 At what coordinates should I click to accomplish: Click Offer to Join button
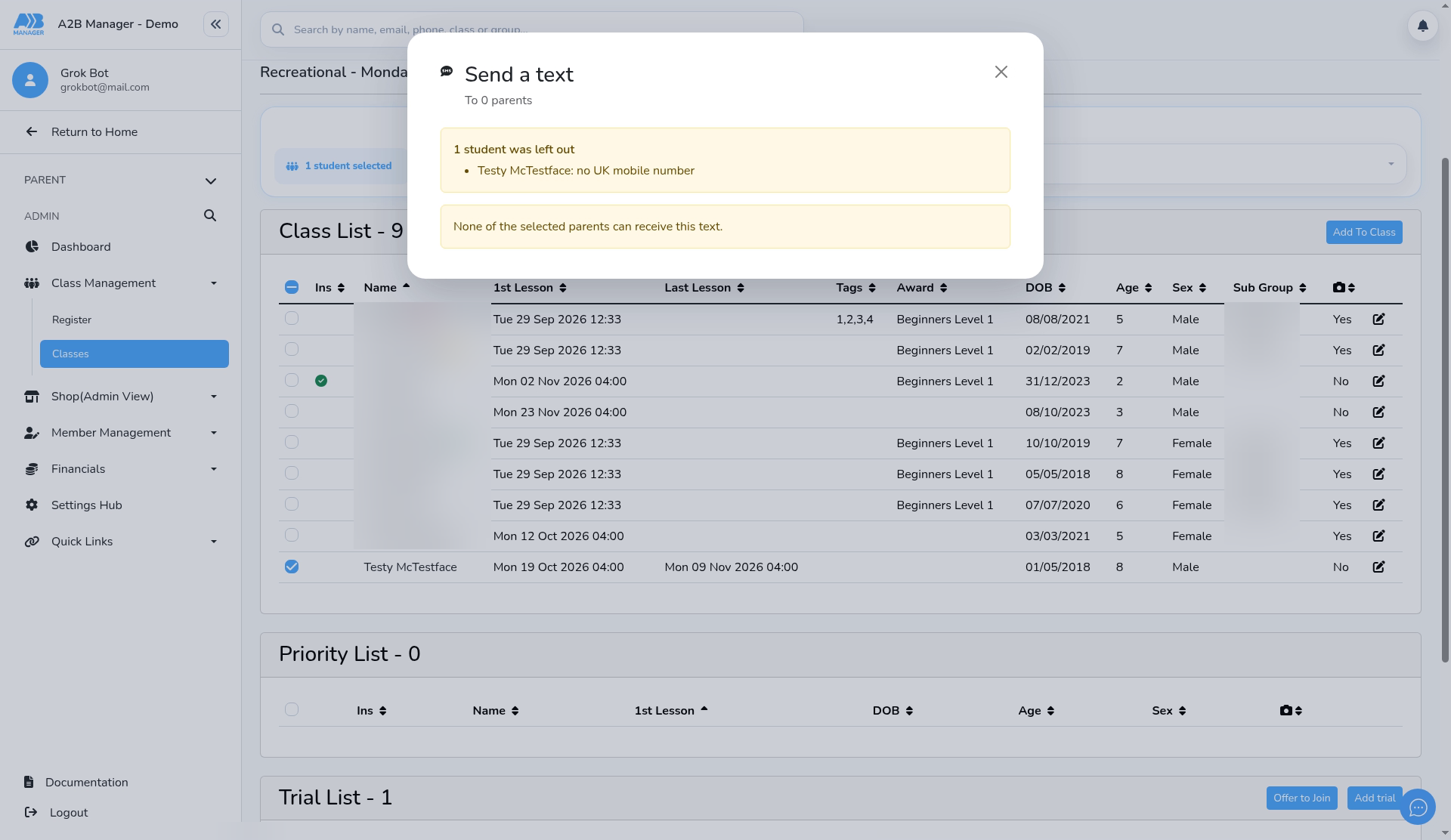[1301, 798]
